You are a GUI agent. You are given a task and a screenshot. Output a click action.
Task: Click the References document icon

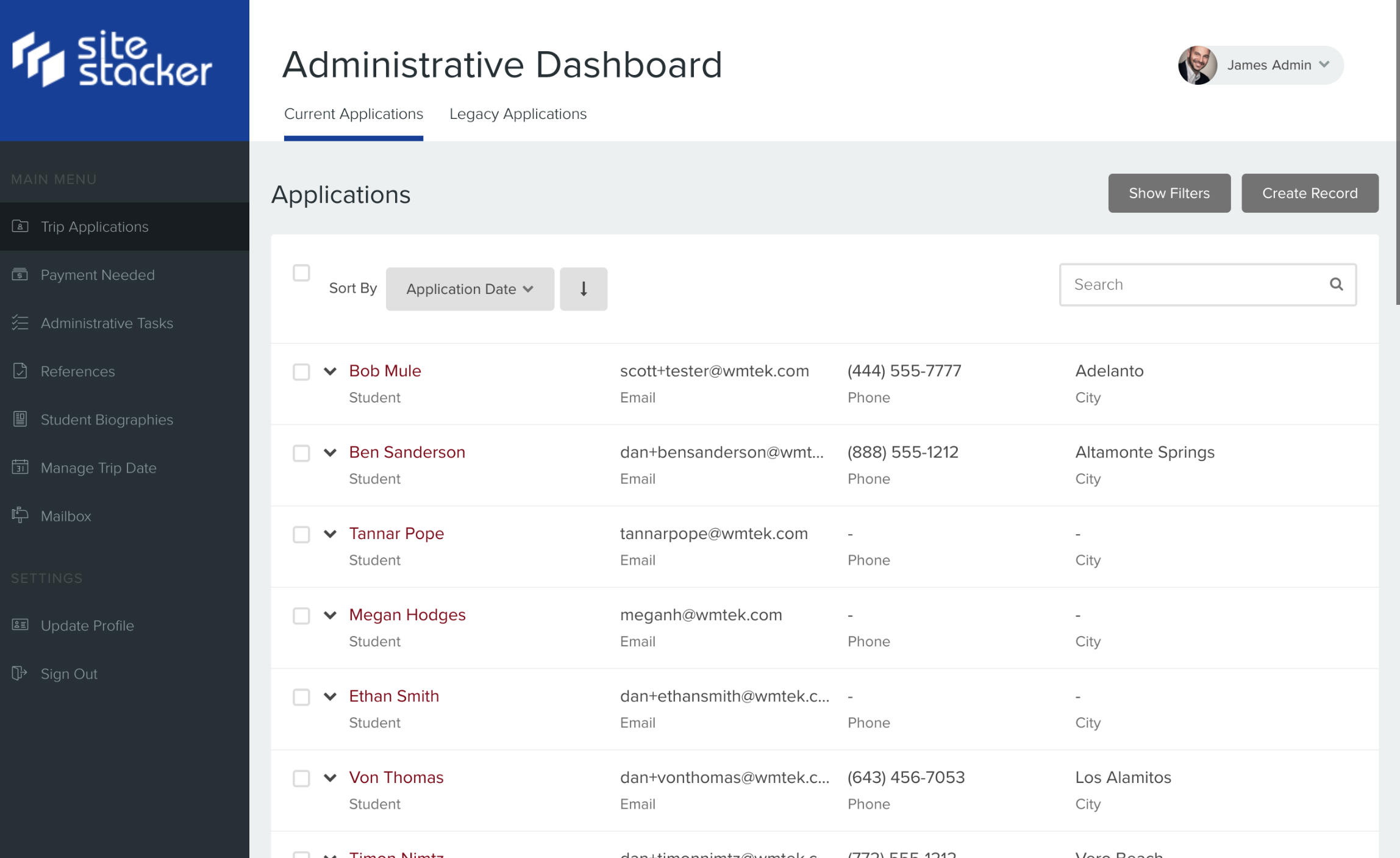pos(20,371)
